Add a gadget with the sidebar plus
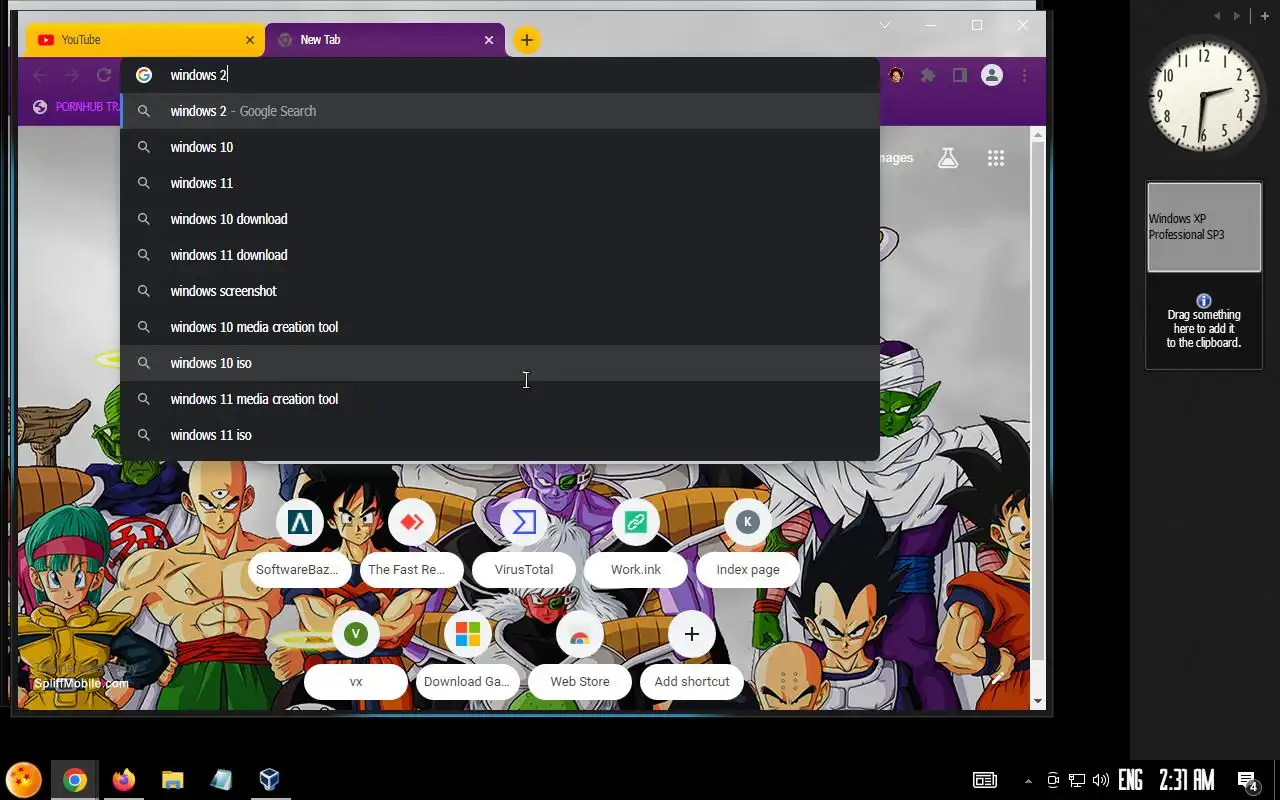 pos(1265,16)
